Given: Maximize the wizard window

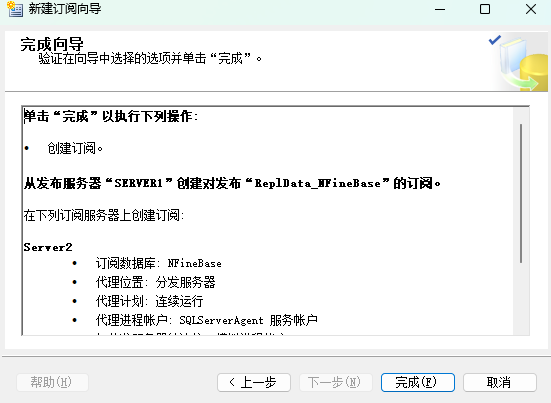Looking at the screenshot, I should pos(485,9).
